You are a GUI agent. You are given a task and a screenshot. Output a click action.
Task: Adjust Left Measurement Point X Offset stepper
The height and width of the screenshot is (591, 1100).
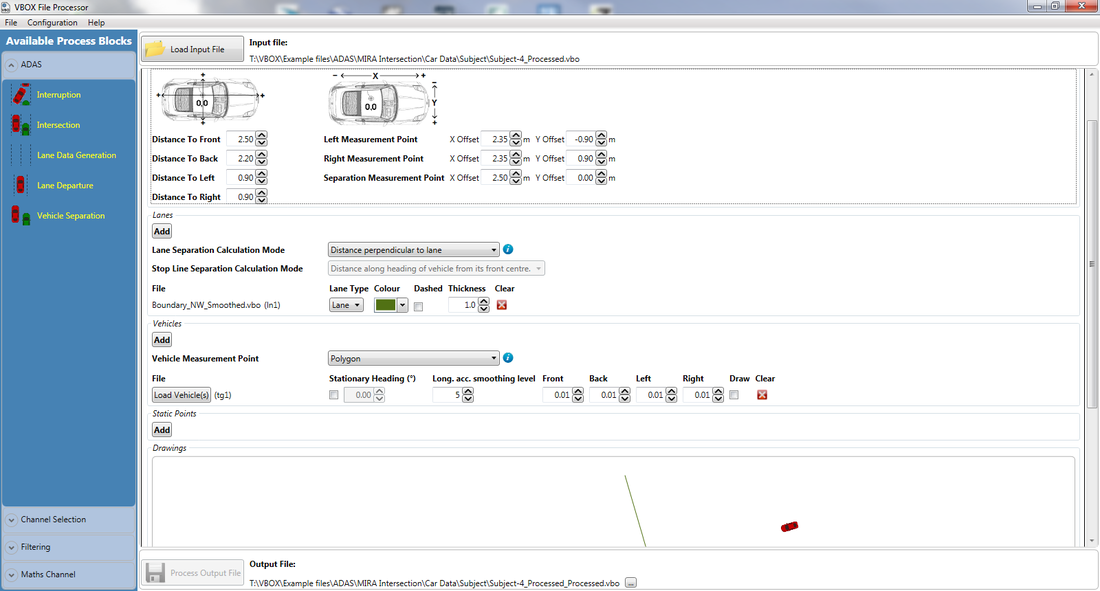point(516,139)
